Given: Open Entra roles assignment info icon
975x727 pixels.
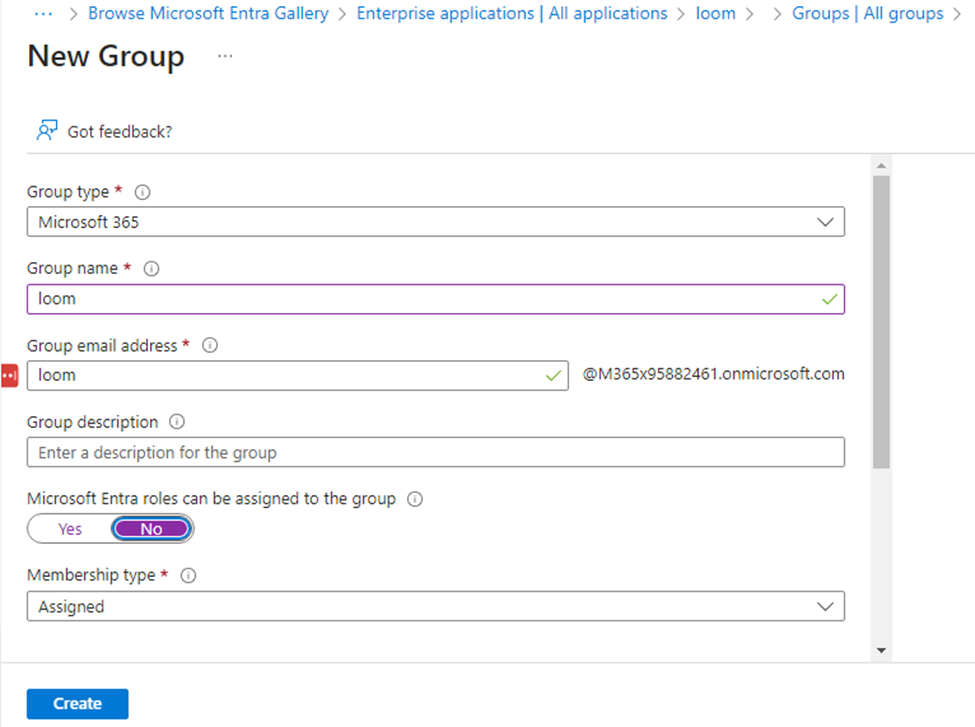Looking at the screenshot, I should (415, 499).
